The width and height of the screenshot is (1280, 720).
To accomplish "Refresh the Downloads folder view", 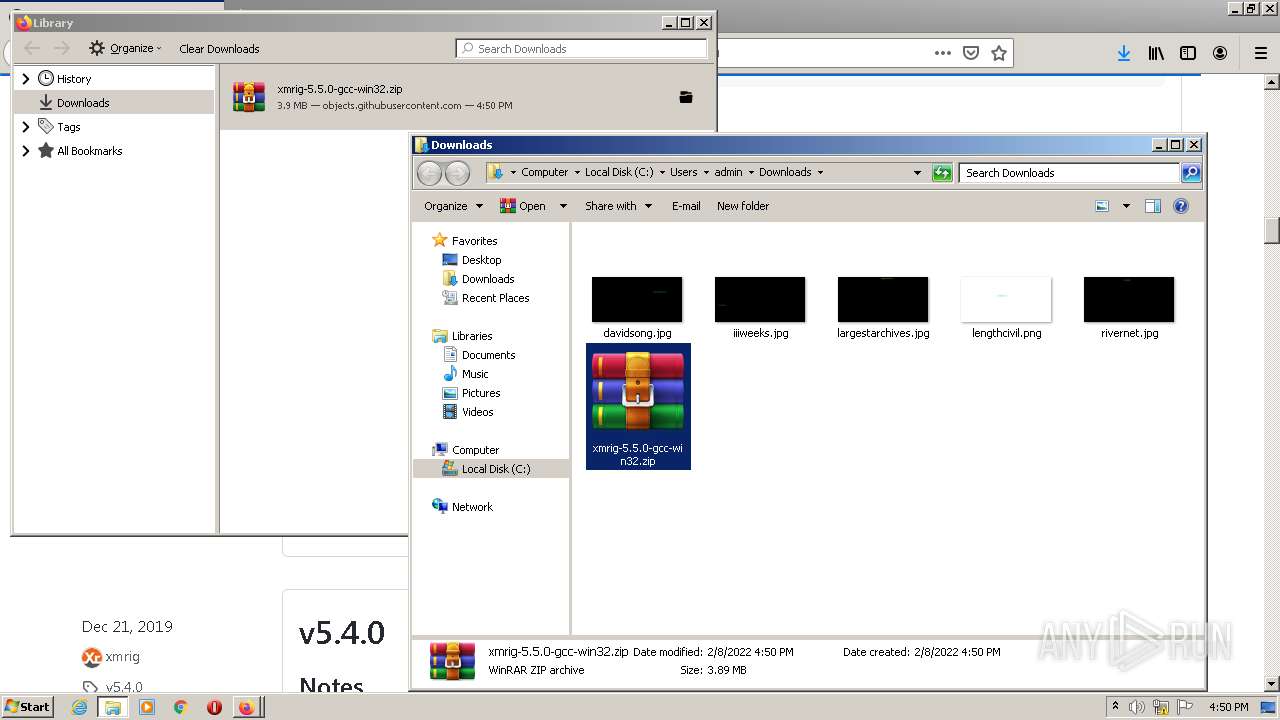I will pos(942,173).
